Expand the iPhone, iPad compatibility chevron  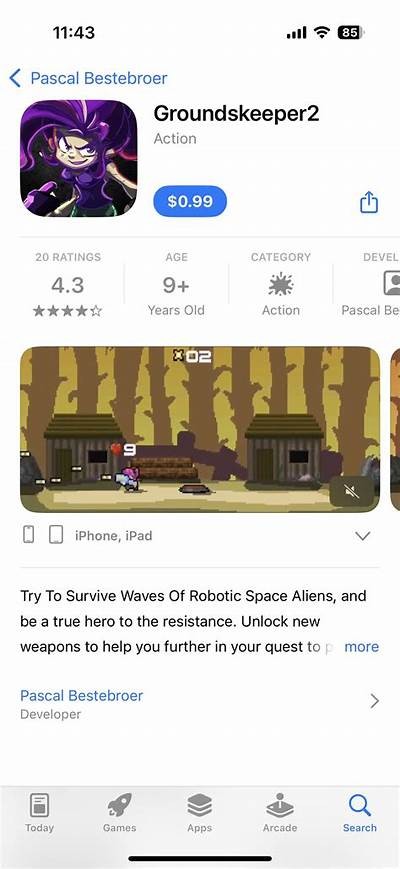(363, 536)
